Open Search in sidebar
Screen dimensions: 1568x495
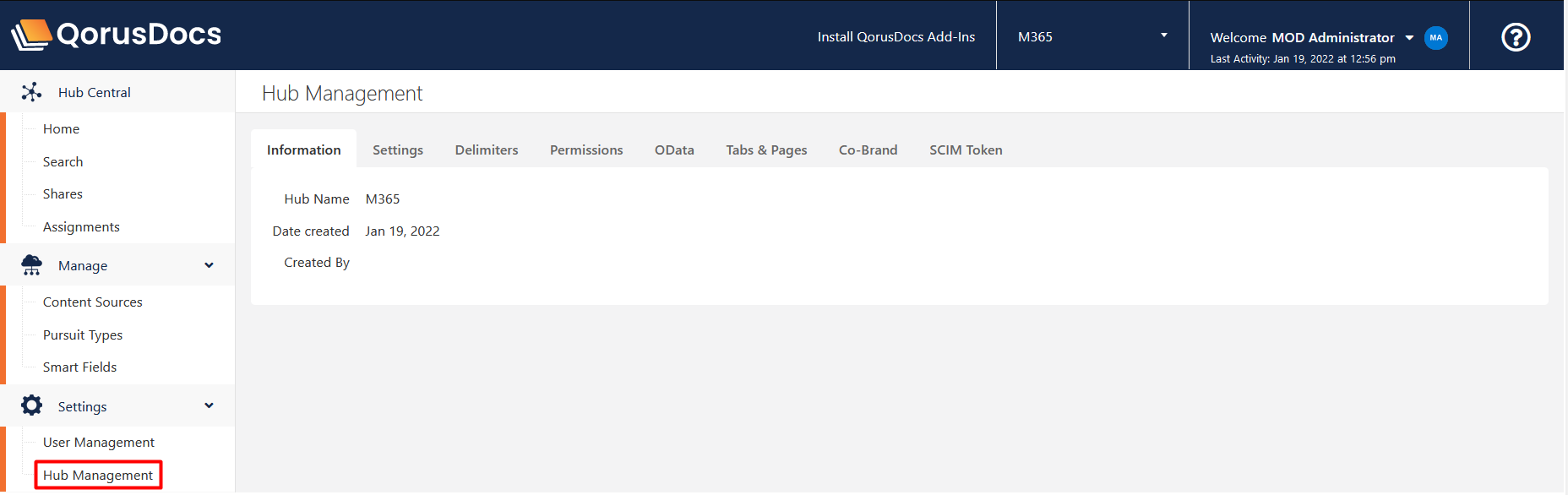(x=63, y=161)
